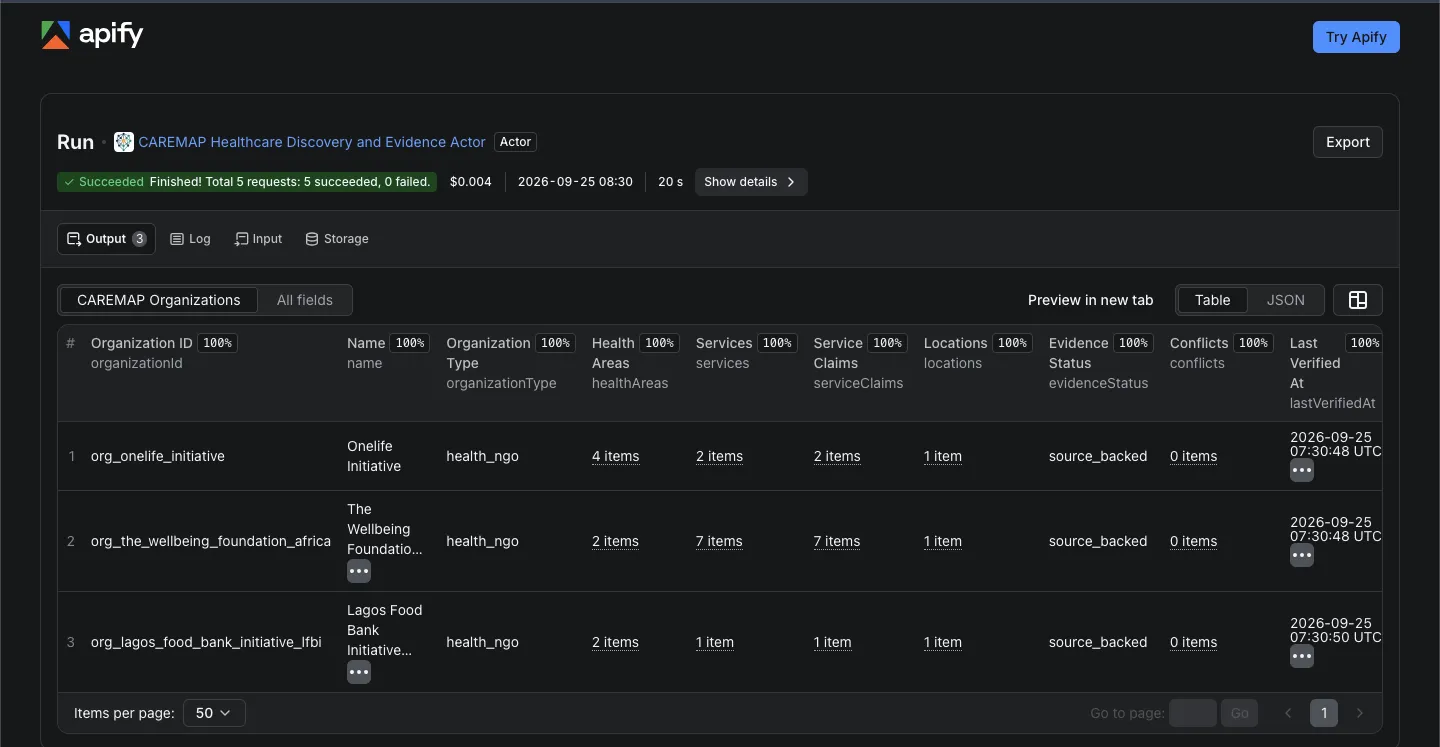Click the Conflicts column header
Screen dimensions: 1440x747
(1222, 353)
